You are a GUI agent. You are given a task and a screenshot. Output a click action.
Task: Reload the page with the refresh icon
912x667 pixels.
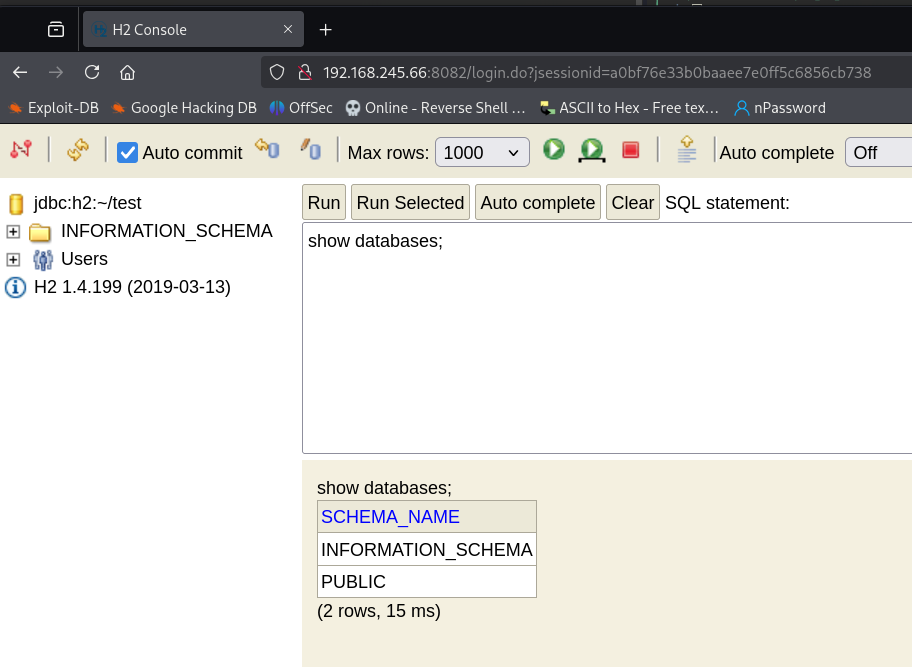point(92,73)
